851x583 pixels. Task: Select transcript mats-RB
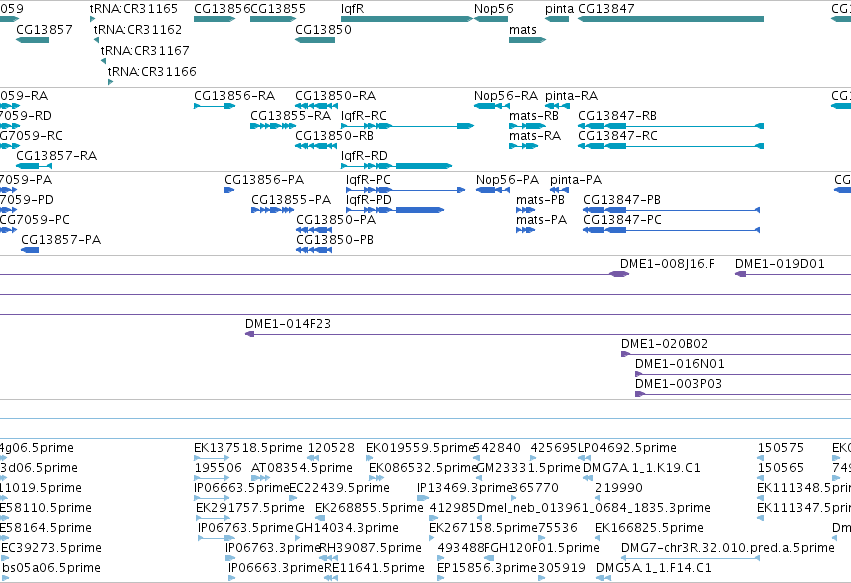[528, 126]
